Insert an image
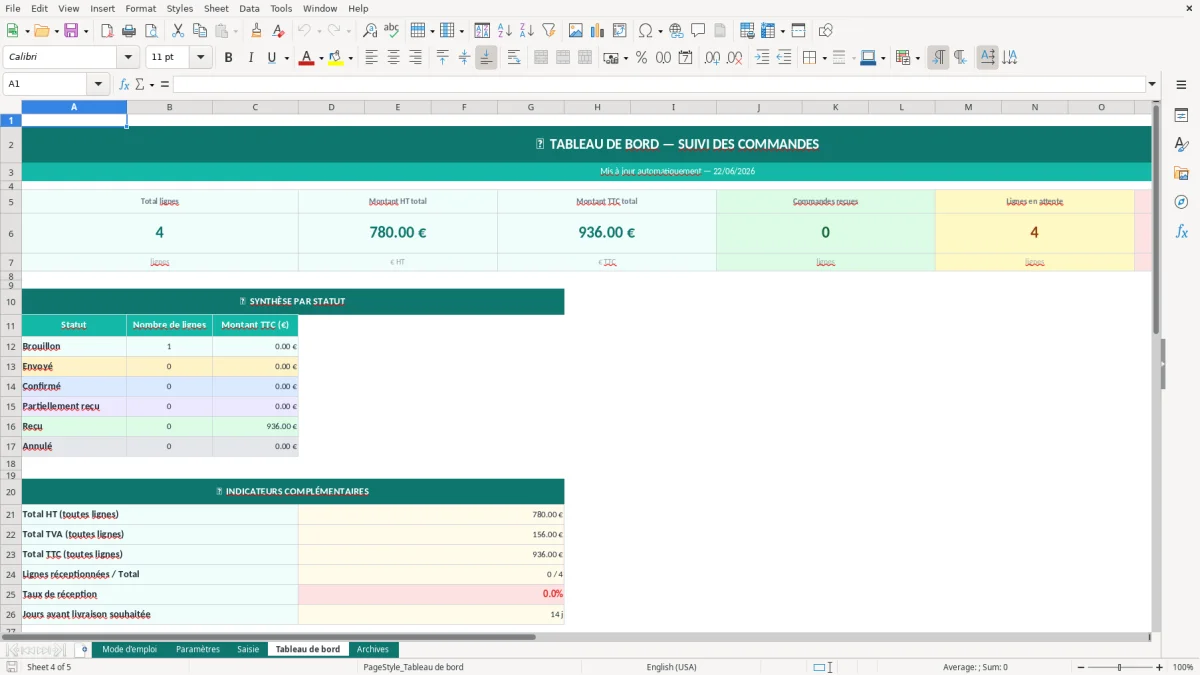 [576, 31]
